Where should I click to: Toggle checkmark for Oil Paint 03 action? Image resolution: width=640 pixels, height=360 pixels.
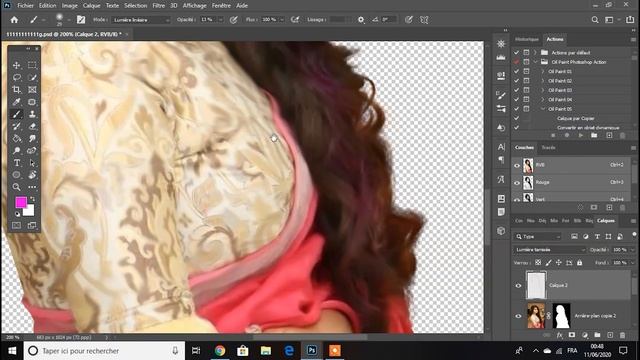(x=516, y=90)
